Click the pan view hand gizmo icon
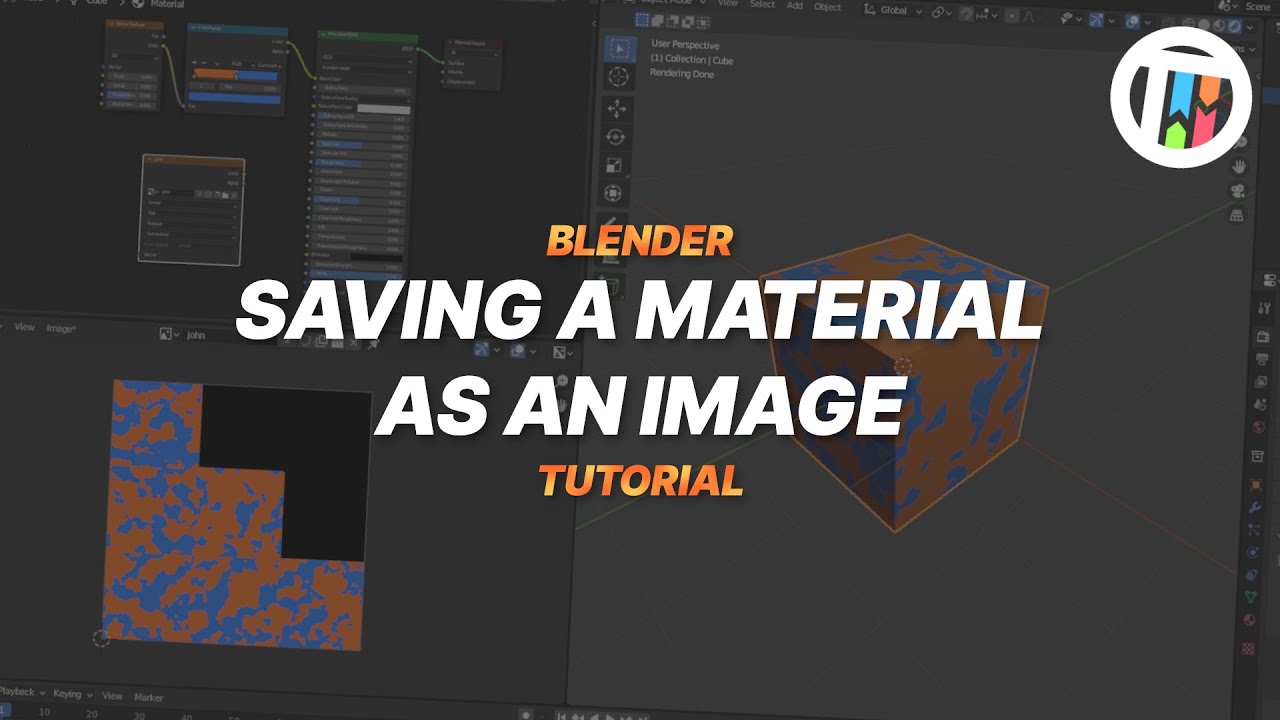Image resolution: width=1280 pixels, height=720 pixels. [1240, 167]
